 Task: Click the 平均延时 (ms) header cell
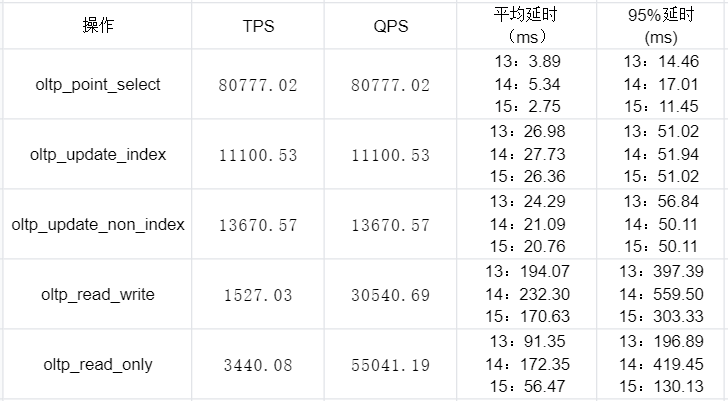pyautogui.click(x=526, y=26)
